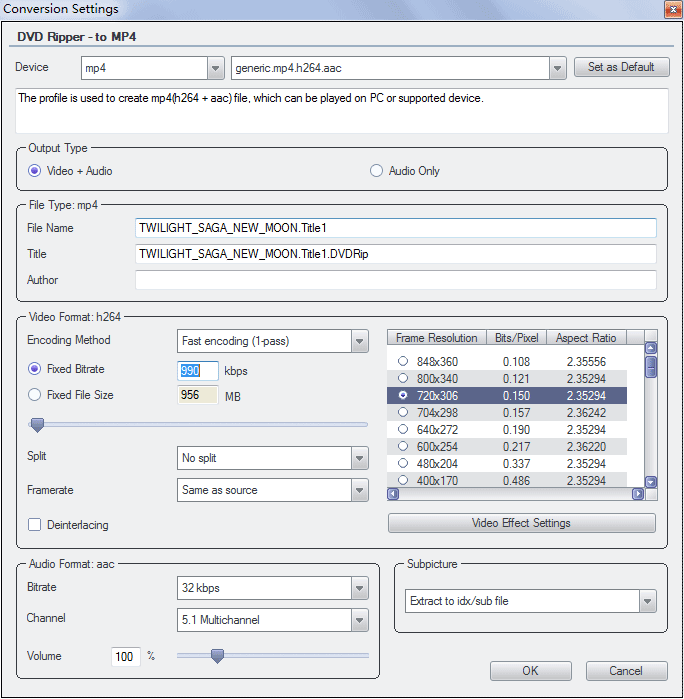
Task: Select the Fixed Bitrate radio button
Action: pyautogui.click(x=34, y=369)
